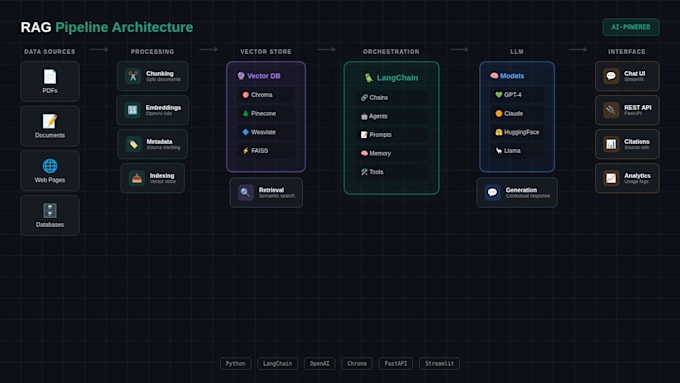Click the REST API plug icon

[611, 110]
